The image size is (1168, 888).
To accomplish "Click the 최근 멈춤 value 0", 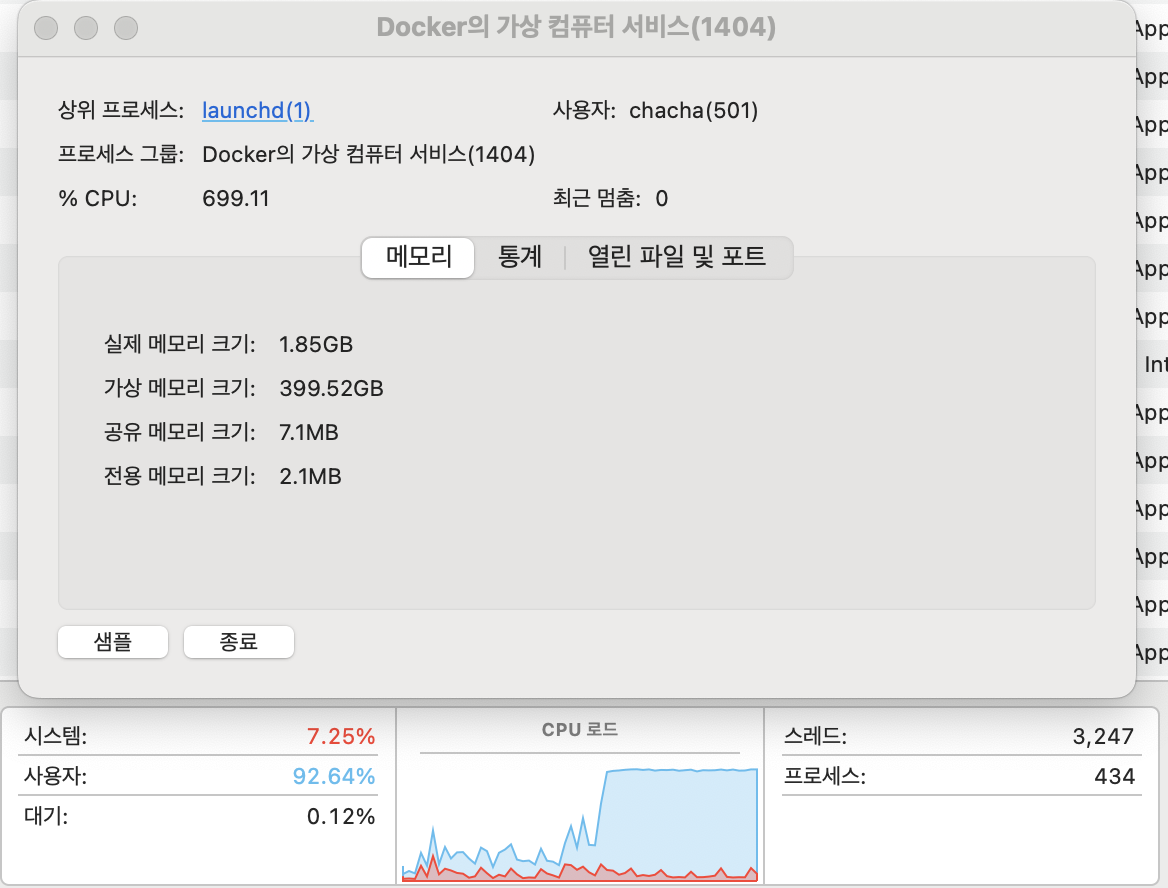I will point(661,199).
